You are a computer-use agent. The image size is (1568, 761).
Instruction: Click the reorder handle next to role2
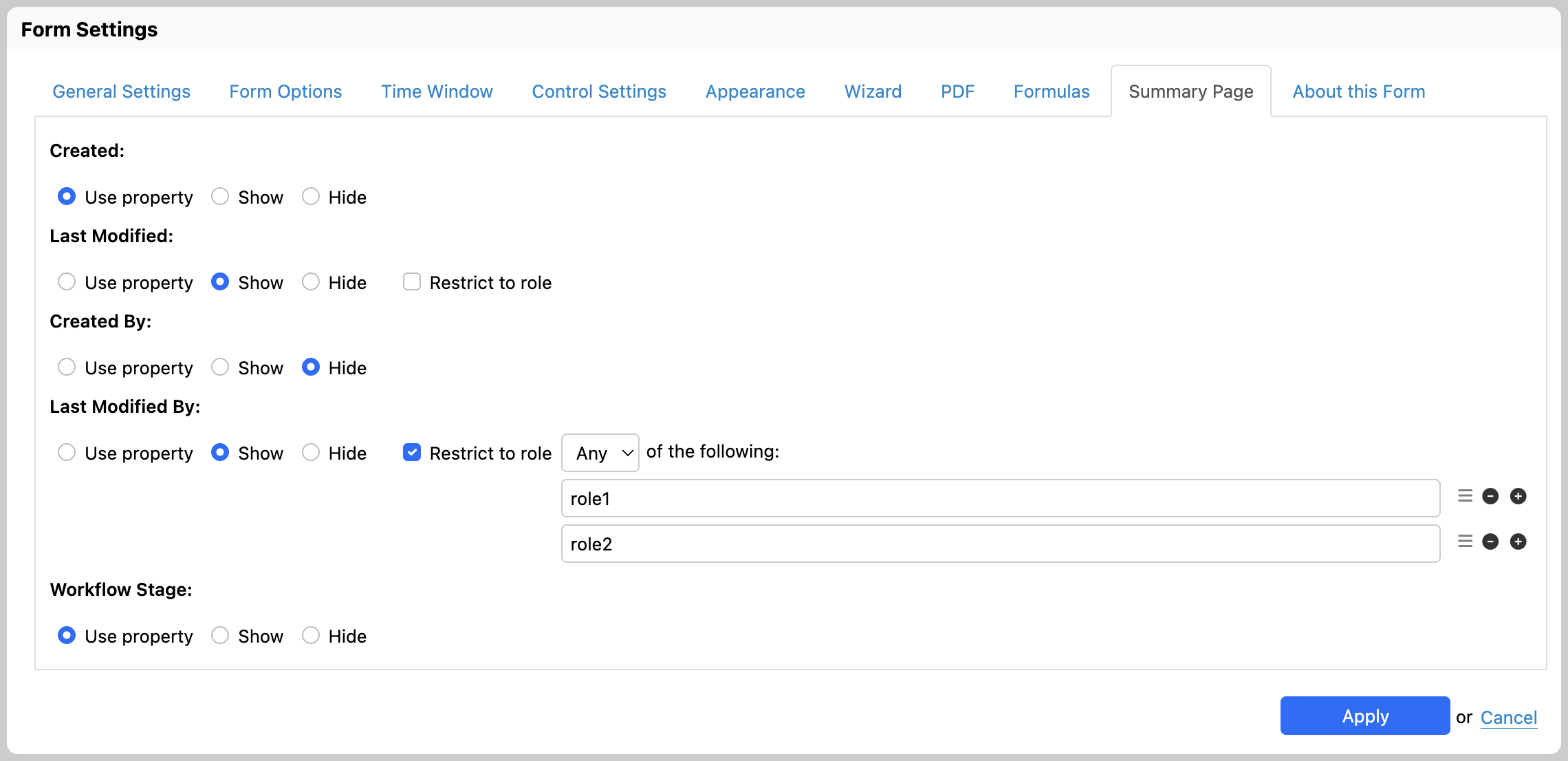pyautogui.click(x=1463, y=542)
